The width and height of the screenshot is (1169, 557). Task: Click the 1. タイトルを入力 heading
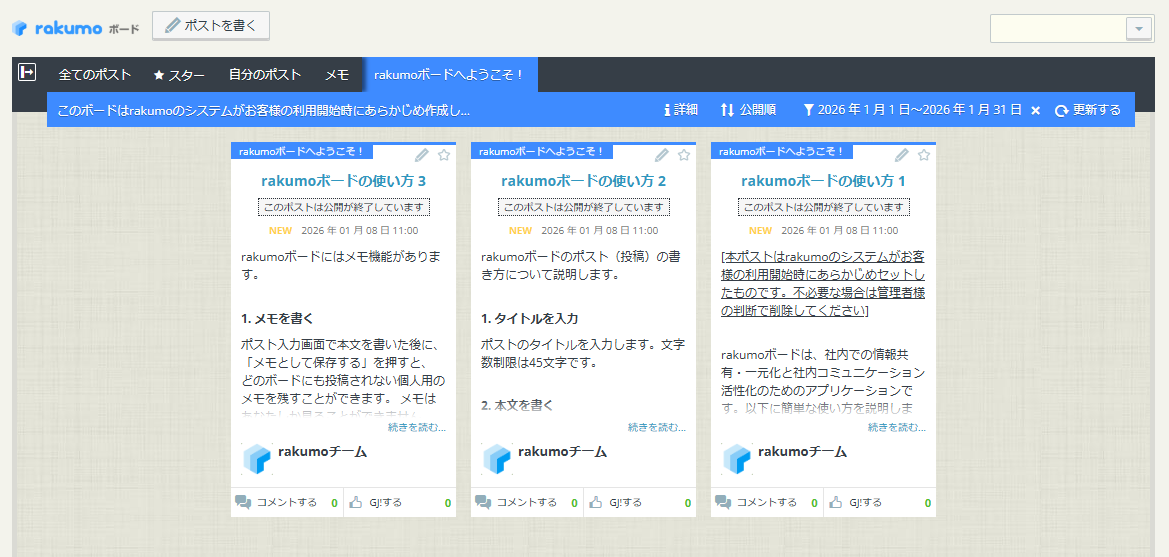pyautogui.click(x=530, y=318)
